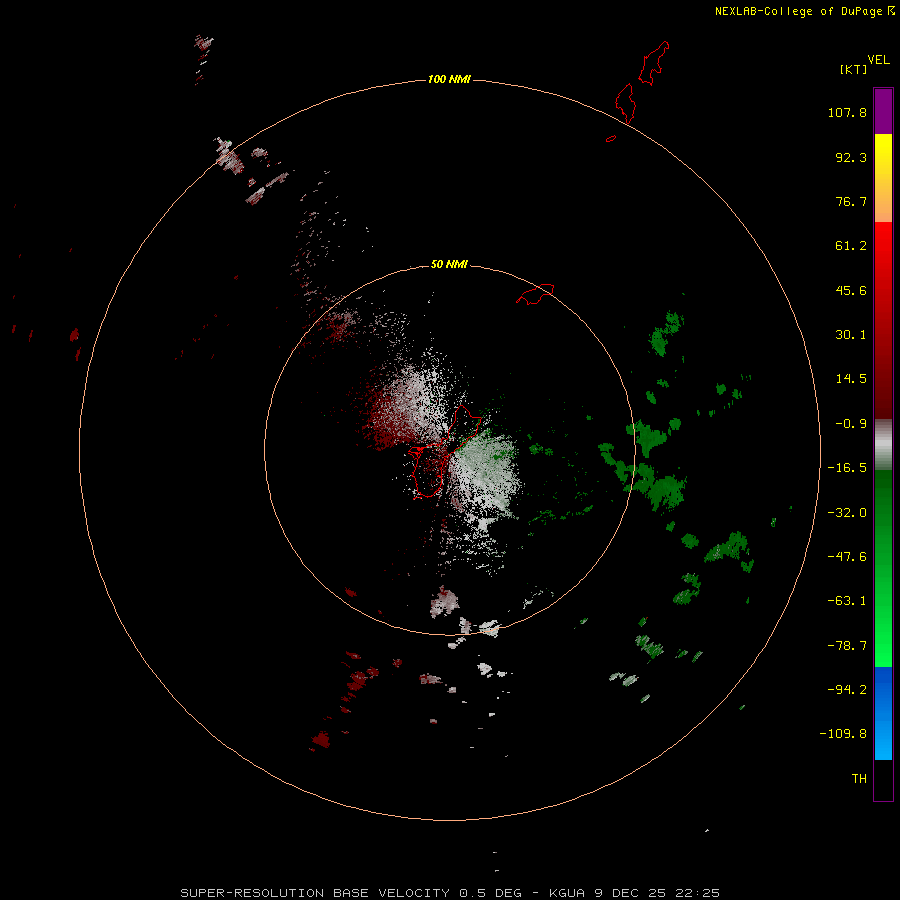This screenshot has width=900, height=900.
Task: Click the 45.6 velocity scale value
Action: point(851,290)
